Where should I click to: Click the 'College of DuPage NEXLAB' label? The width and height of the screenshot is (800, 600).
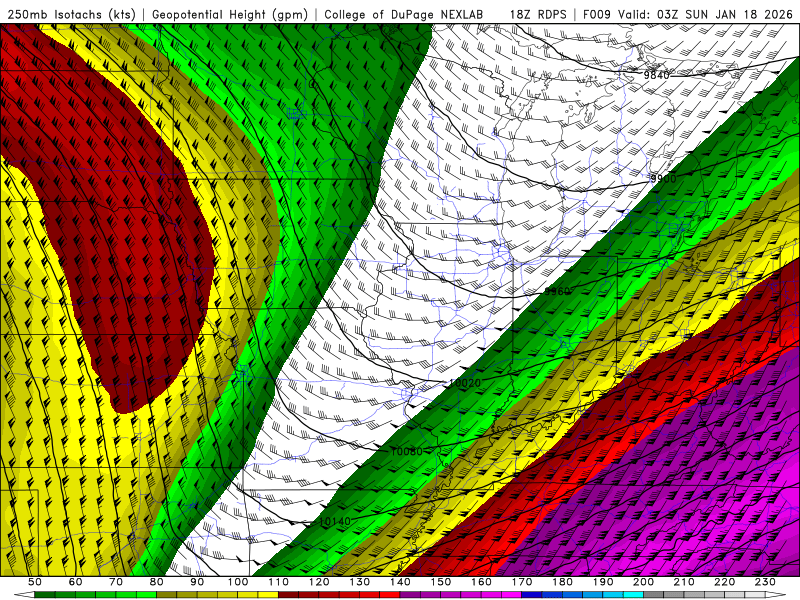click(x=404, y=15)
